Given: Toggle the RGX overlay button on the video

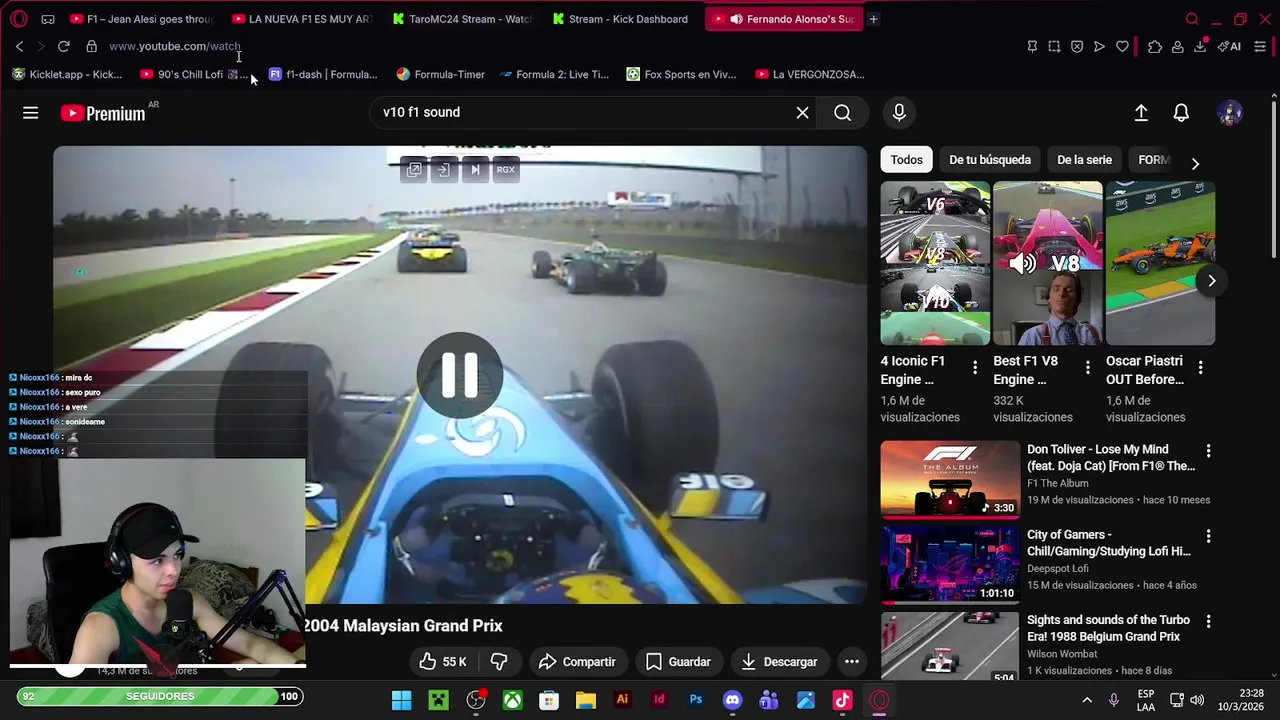Looking at the screenshot, I should pos(506,170).
